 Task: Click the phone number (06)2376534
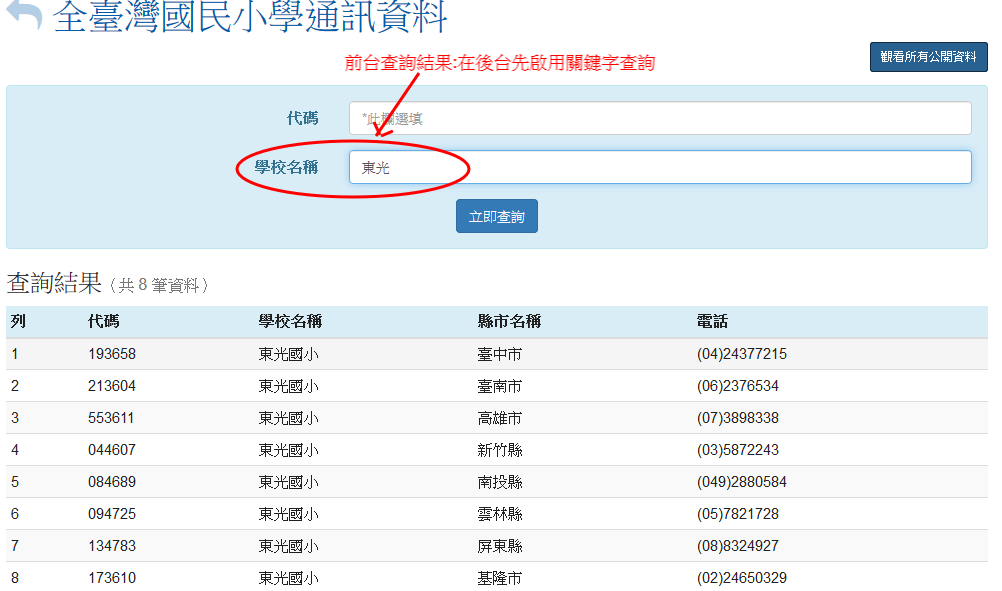[x=737, y=386]
